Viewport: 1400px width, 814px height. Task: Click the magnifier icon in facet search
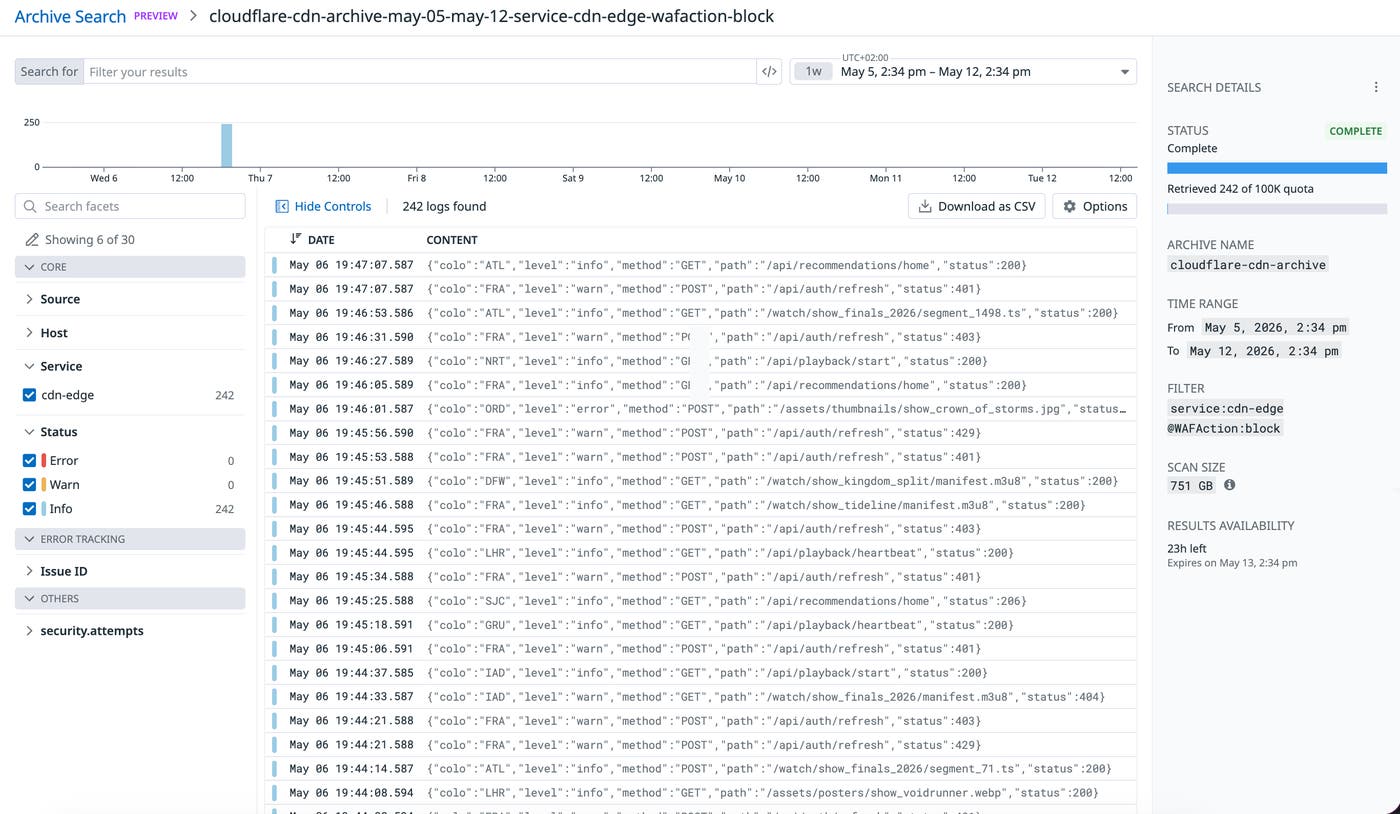31,206
